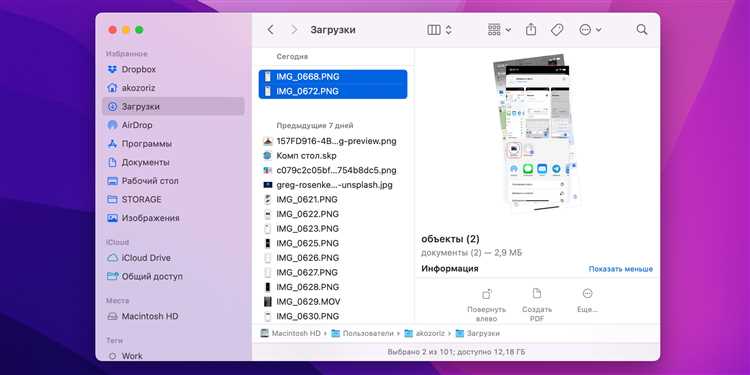This screenshot has width=750, height=375.
Task: Select file IMG_0625.PNG
Action: point(333,243)
